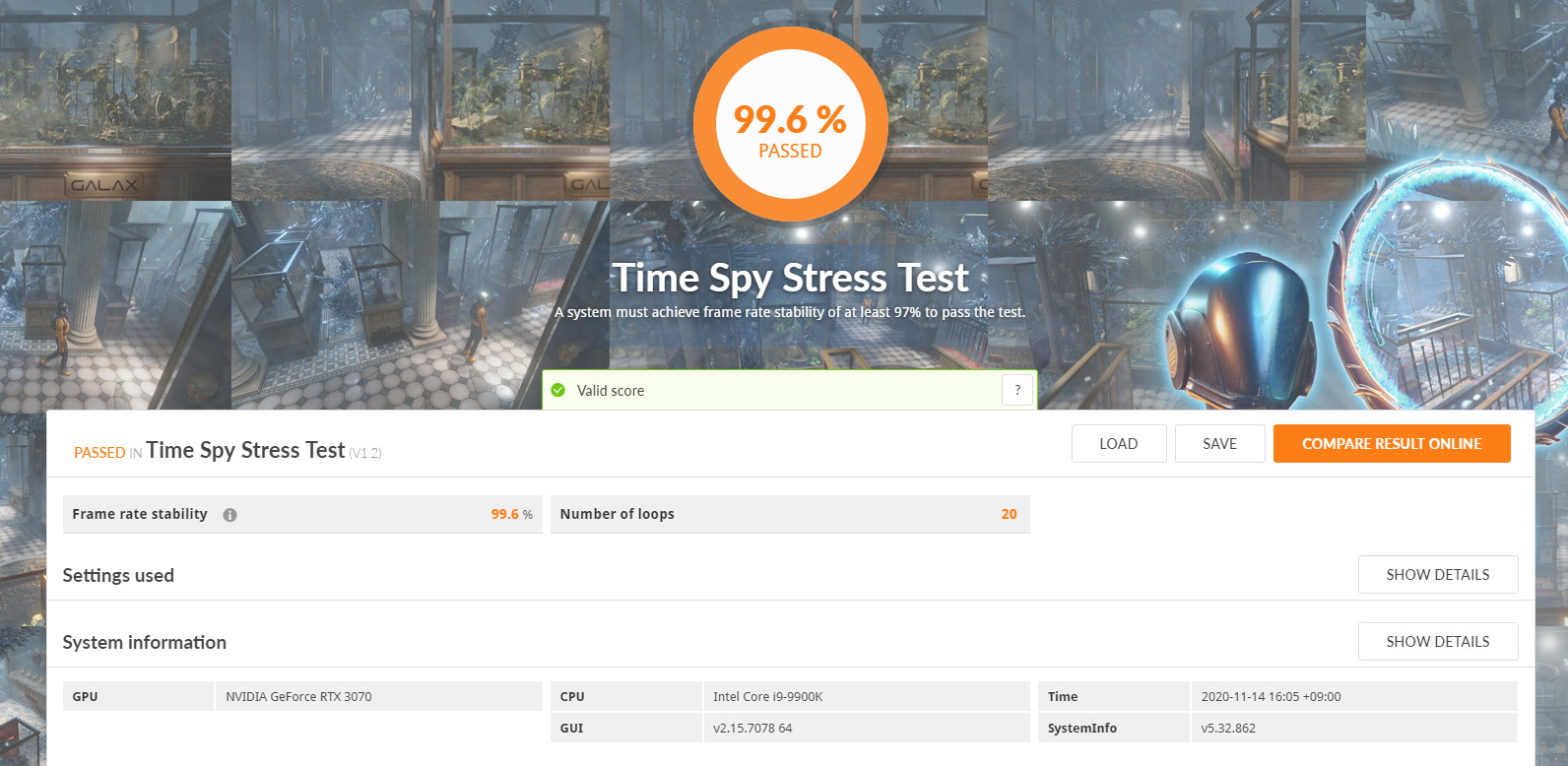Click the Settings used heading
1568x766 pixels.
118,576
